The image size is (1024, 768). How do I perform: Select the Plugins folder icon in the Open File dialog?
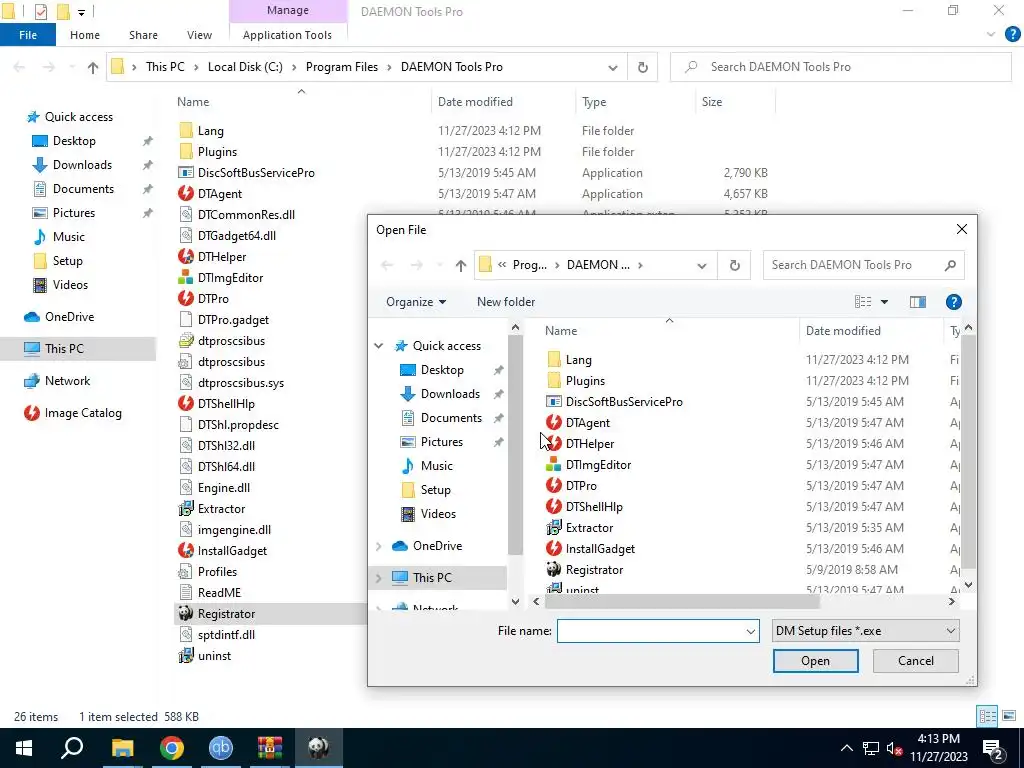point(554,380)
